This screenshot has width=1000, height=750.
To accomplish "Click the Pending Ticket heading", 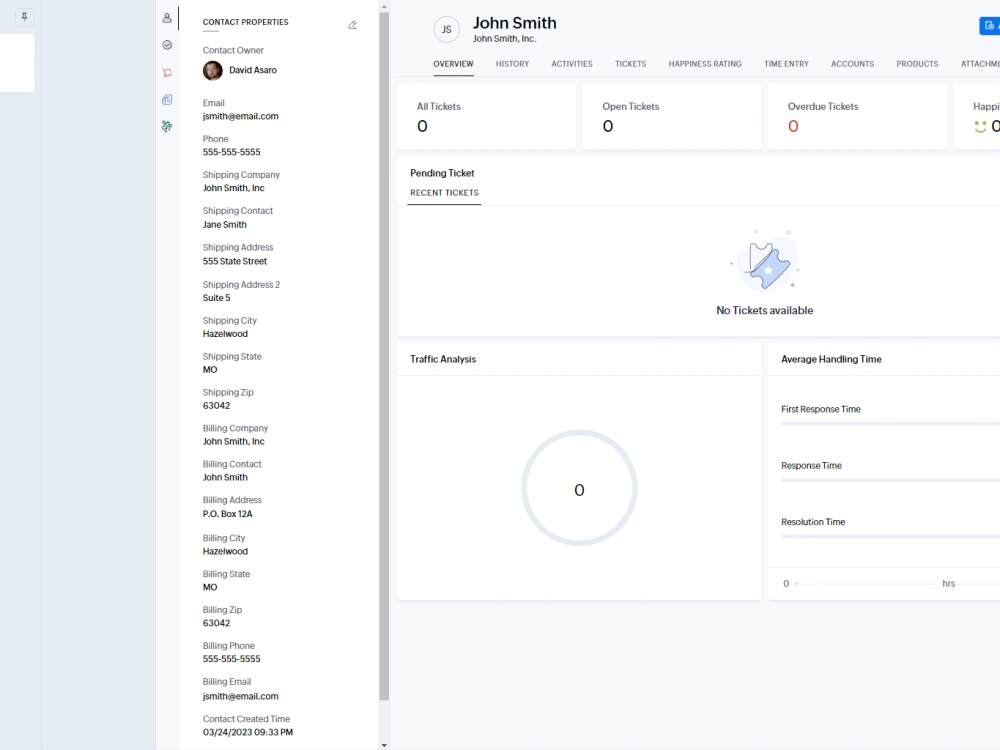I will [442, 173].
